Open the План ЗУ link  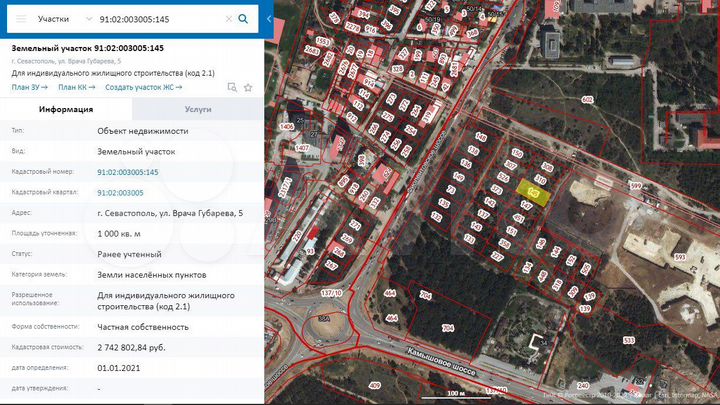[29, 87]
